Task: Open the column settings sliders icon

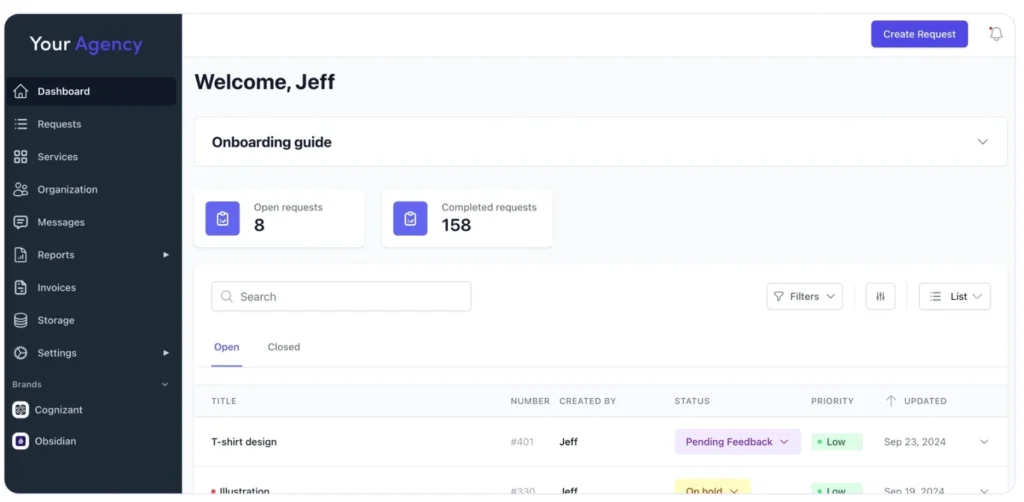Action: tap(880, 296)
